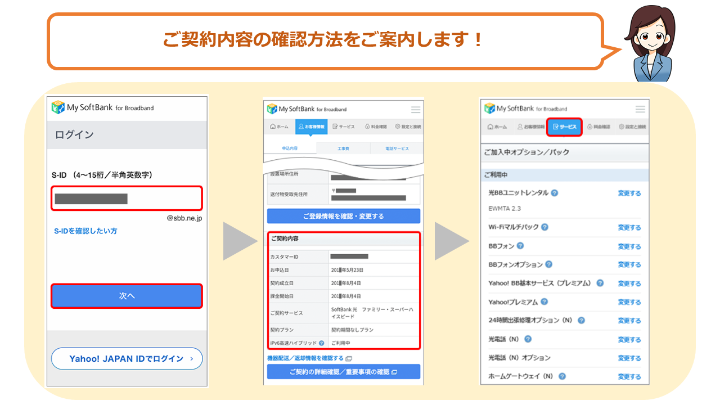Click the @sbb.ne.jp suffix text

point(184,218)
